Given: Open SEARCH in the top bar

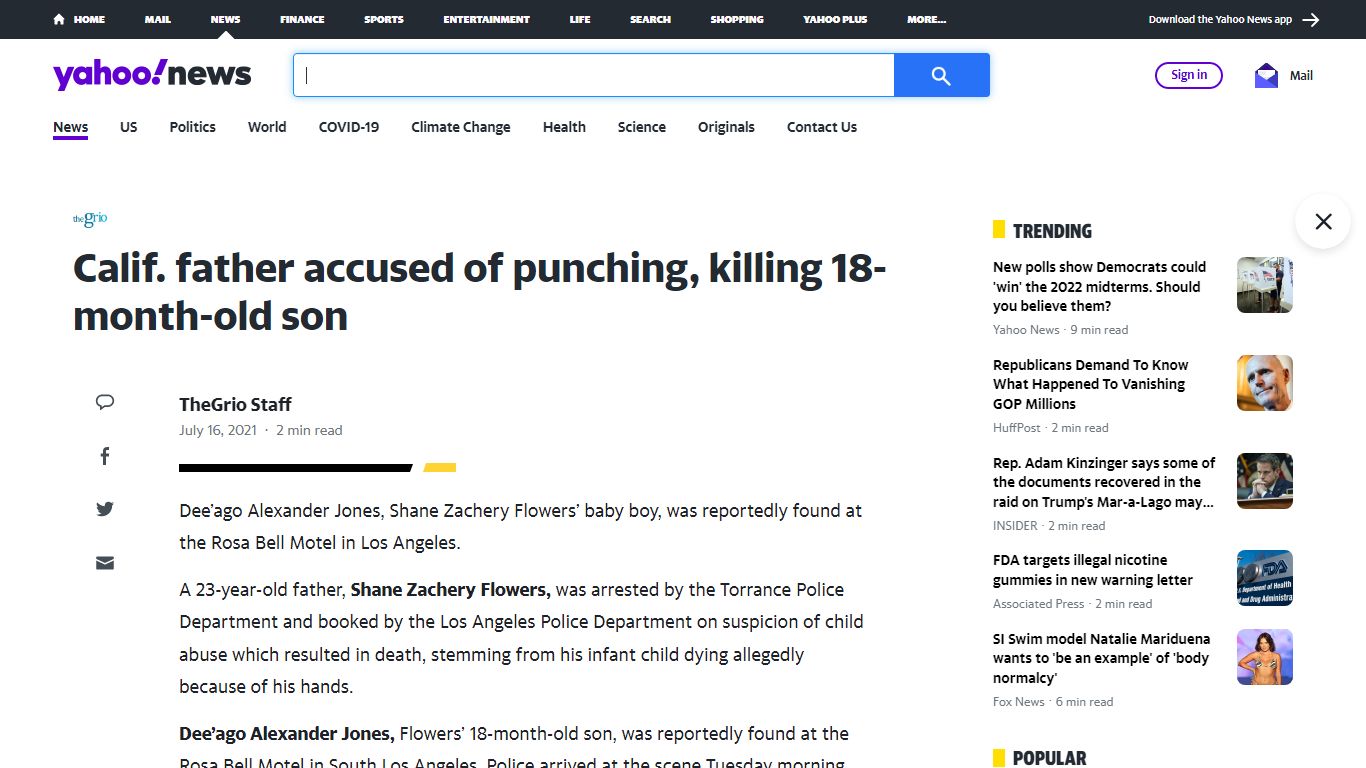Looking at the screenshot, I should pos(650,19).
